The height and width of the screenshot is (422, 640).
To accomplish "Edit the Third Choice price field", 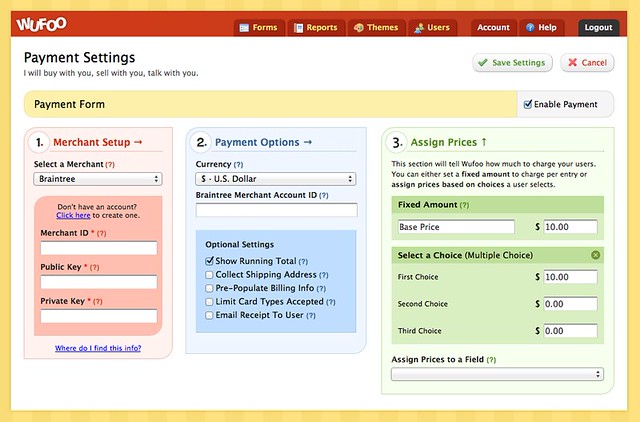I will [570, 331].
